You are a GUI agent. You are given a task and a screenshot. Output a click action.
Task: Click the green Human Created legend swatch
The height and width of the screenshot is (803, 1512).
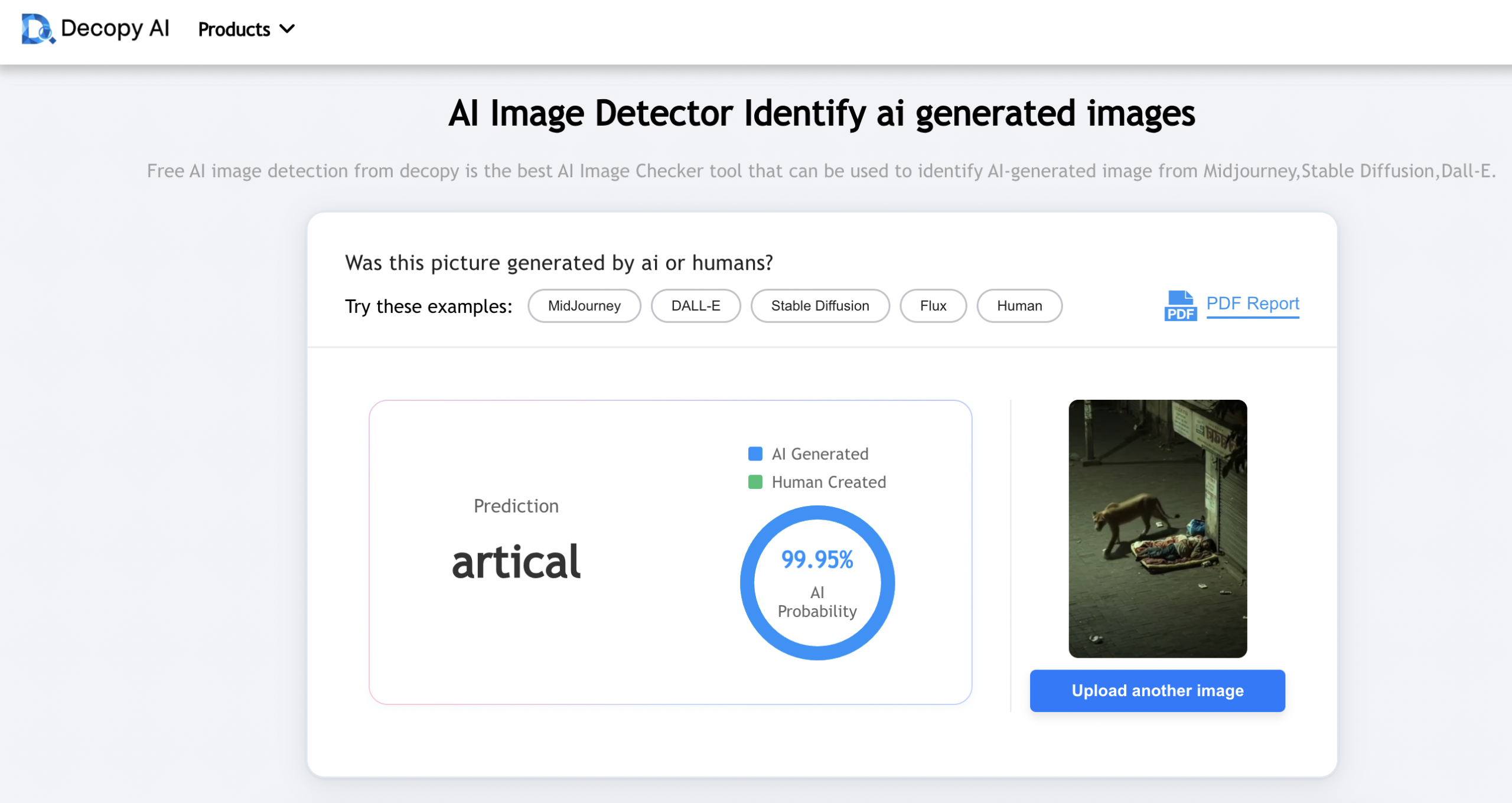click(x=755, y=482)
